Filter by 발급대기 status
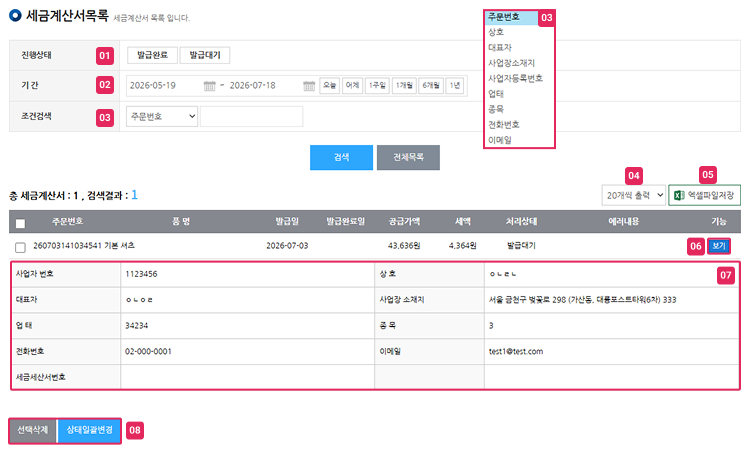Screen dimensions: 750x452 (205, 55)
